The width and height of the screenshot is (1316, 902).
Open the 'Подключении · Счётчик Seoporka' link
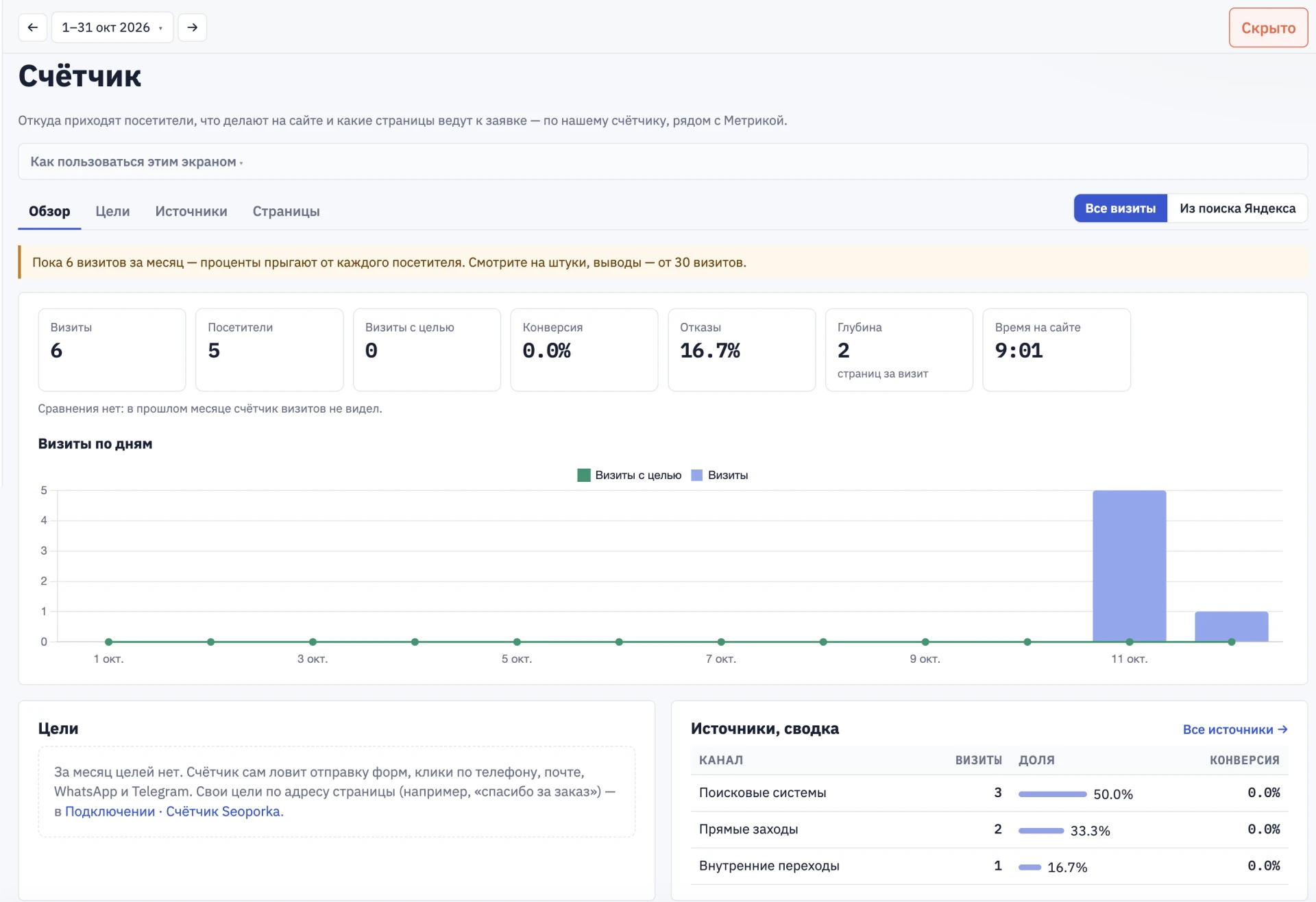click(x=173, y=812)
